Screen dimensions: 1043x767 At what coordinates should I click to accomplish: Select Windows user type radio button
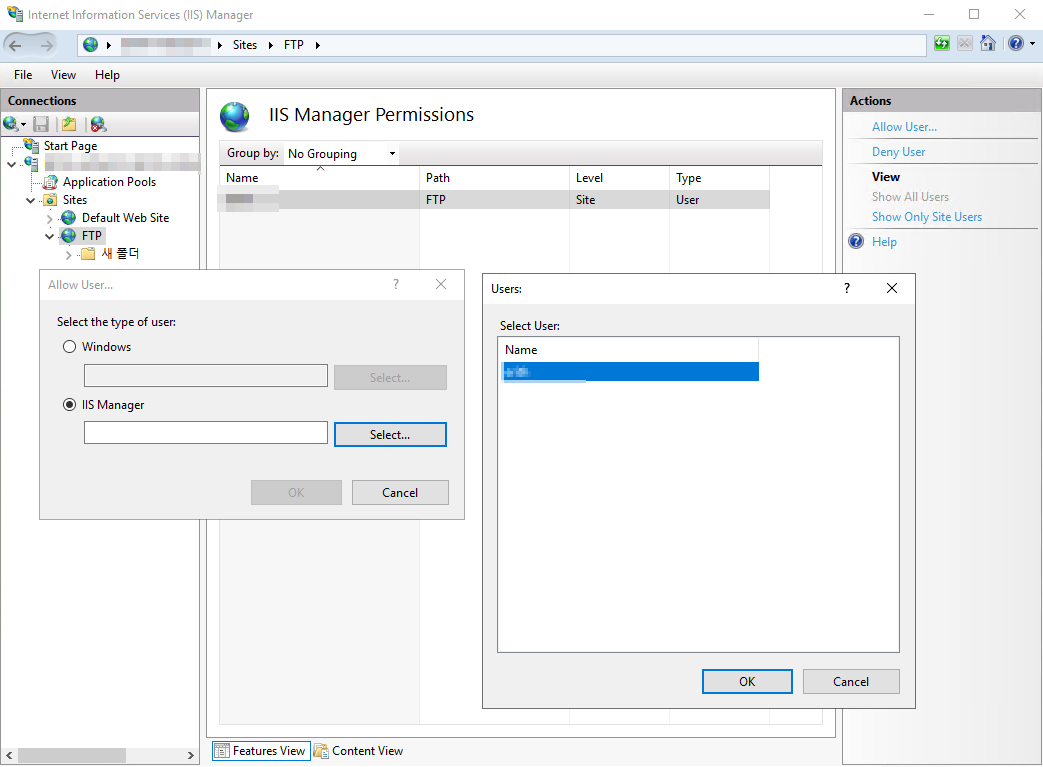tap(69, 347)
